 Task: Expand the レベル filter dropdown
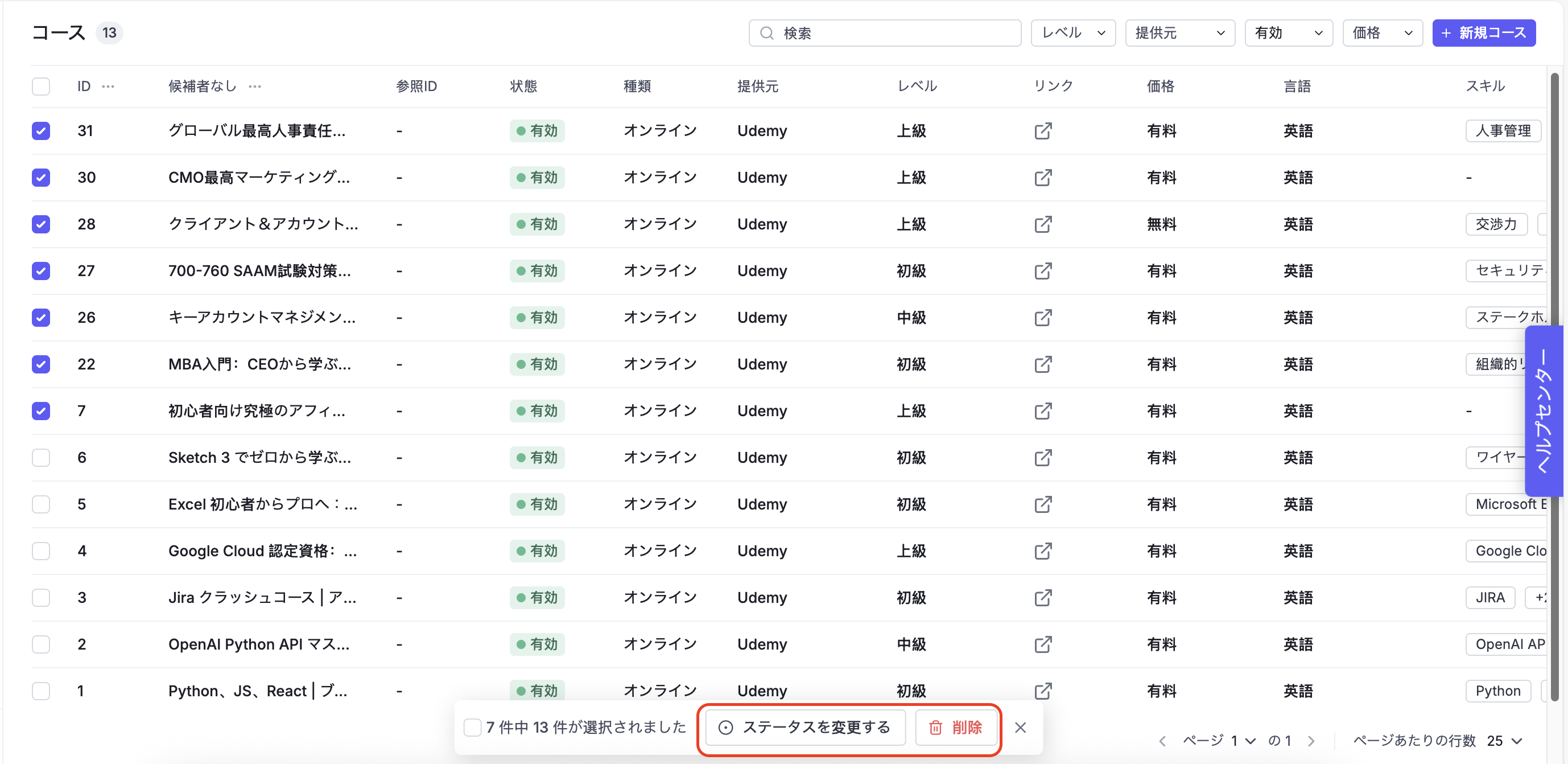[1072, 33]
